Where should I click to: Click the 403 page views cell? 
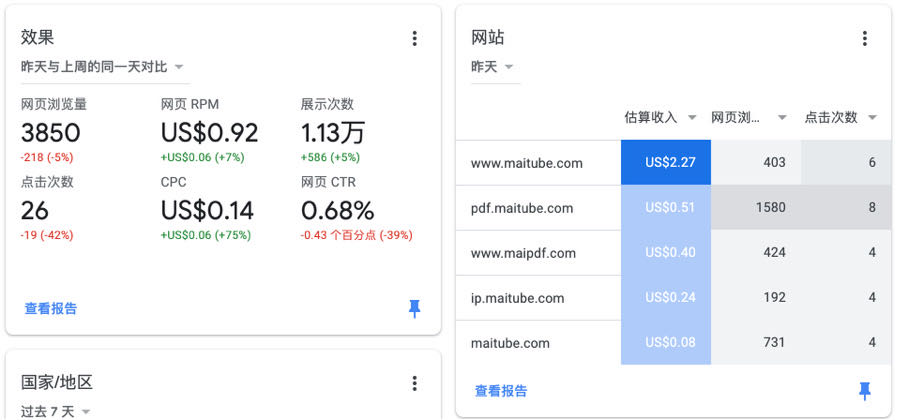(756, 163)
